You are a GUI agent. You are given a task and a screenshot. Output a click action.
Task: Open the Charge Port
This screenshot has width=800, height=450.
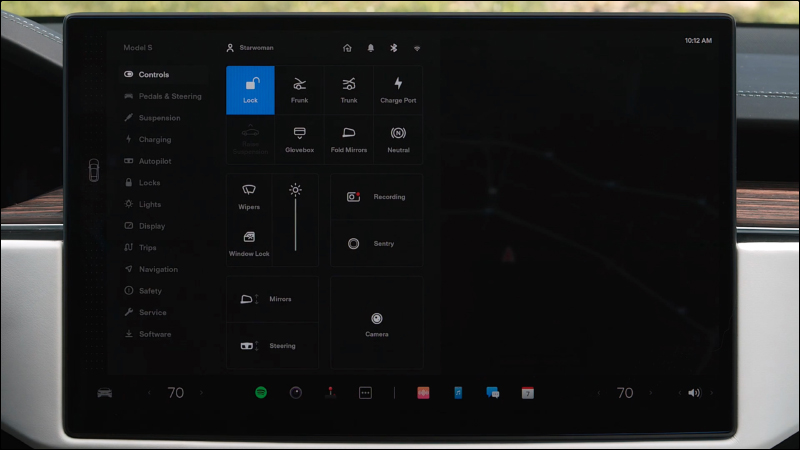(398, 90)
